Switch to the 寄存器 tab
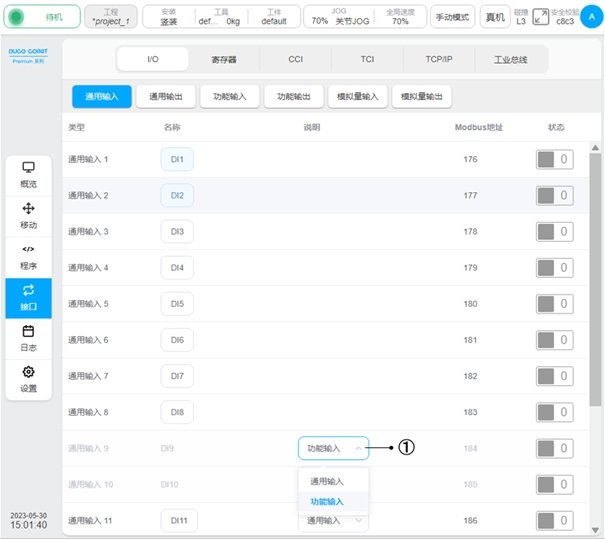This screenshot has width=605, height=539. click(x=224, y=60)
